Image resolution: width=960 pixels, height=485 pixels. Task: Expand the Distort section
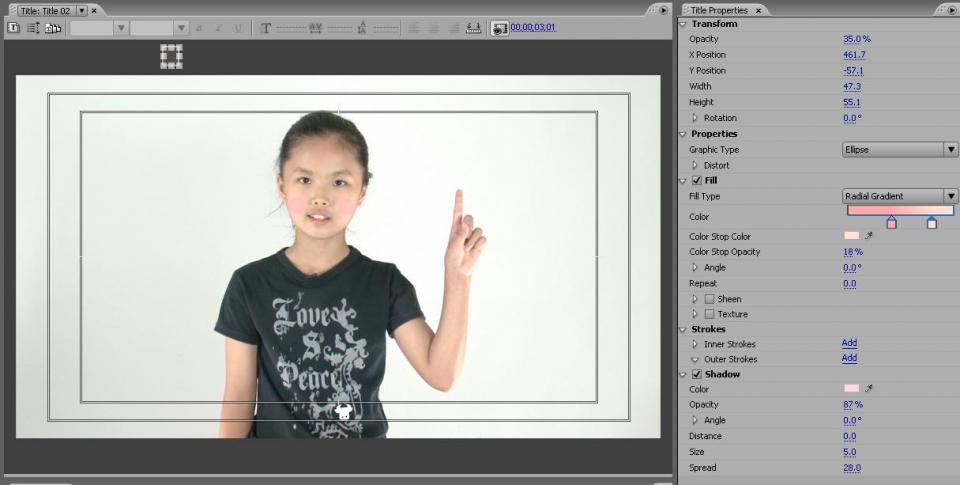click(695, 165)
